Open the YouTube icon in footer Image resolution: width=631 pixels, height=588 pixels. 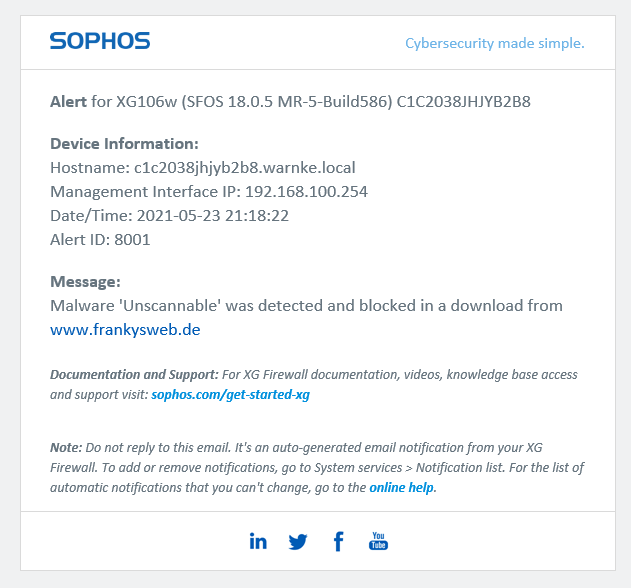378,541
